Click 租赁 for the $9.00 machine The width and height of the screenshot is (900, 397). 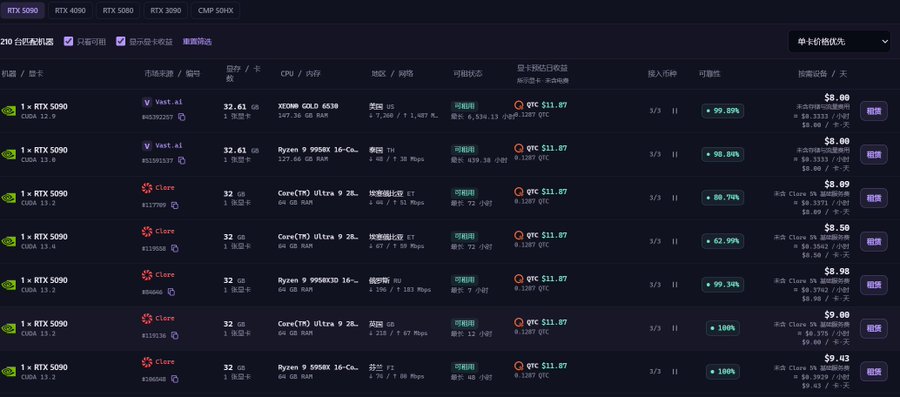tap(874, 328)
